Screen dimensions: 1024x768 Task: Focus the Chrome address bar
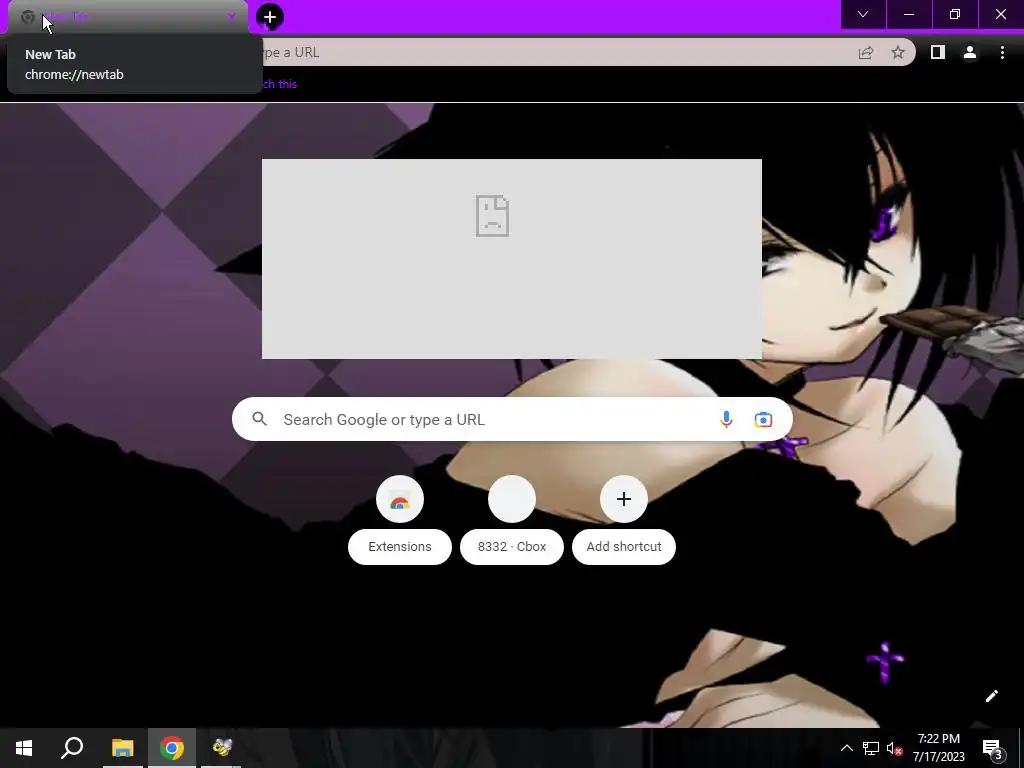click(x=555, y=52)
